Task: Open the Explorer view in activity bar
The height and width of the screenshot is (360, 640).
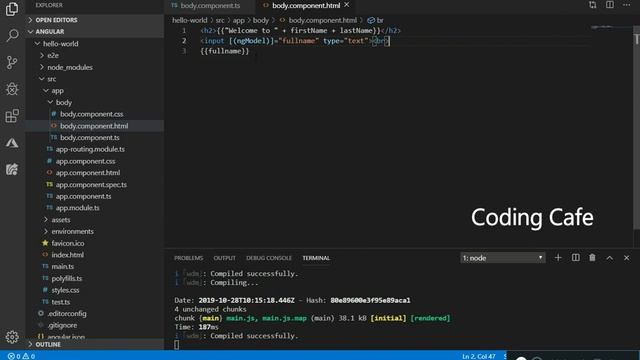Action: (12, 9)
